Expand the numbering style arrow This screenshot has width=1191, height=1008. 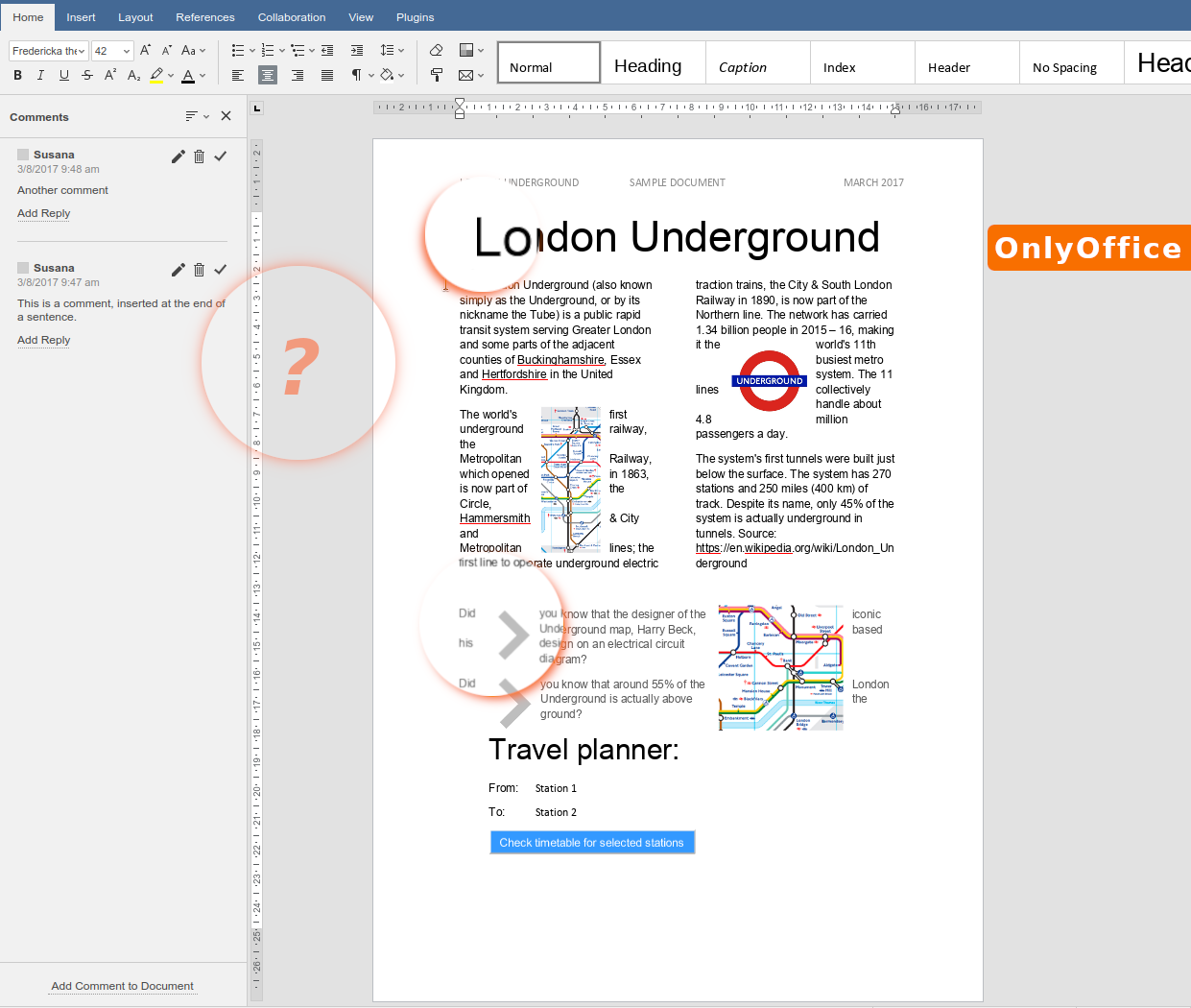282,50
